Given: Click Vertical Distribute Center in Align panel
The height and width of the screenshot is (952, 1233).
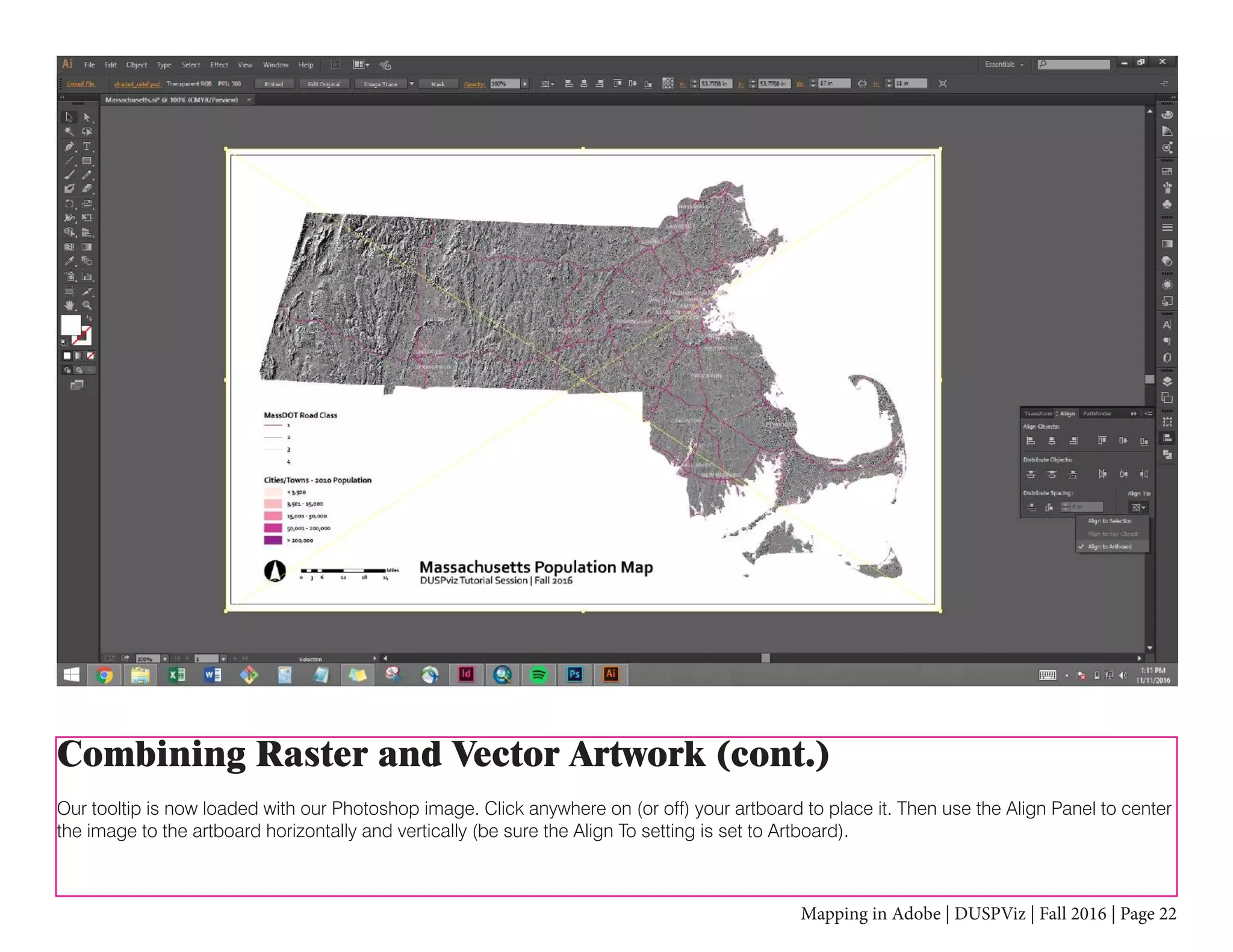Looking at the screenshot, I should point(1052,474).
